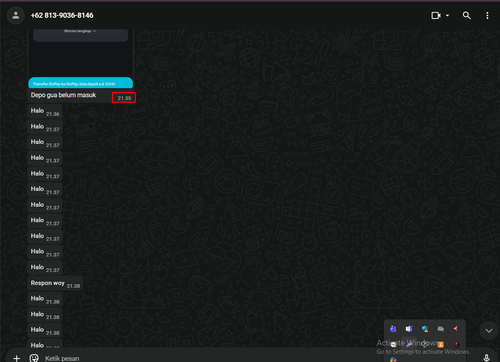
Task: Click the 'Halo' message sent at 21.36
Action: pyautogui.click(x=45, y=111)
